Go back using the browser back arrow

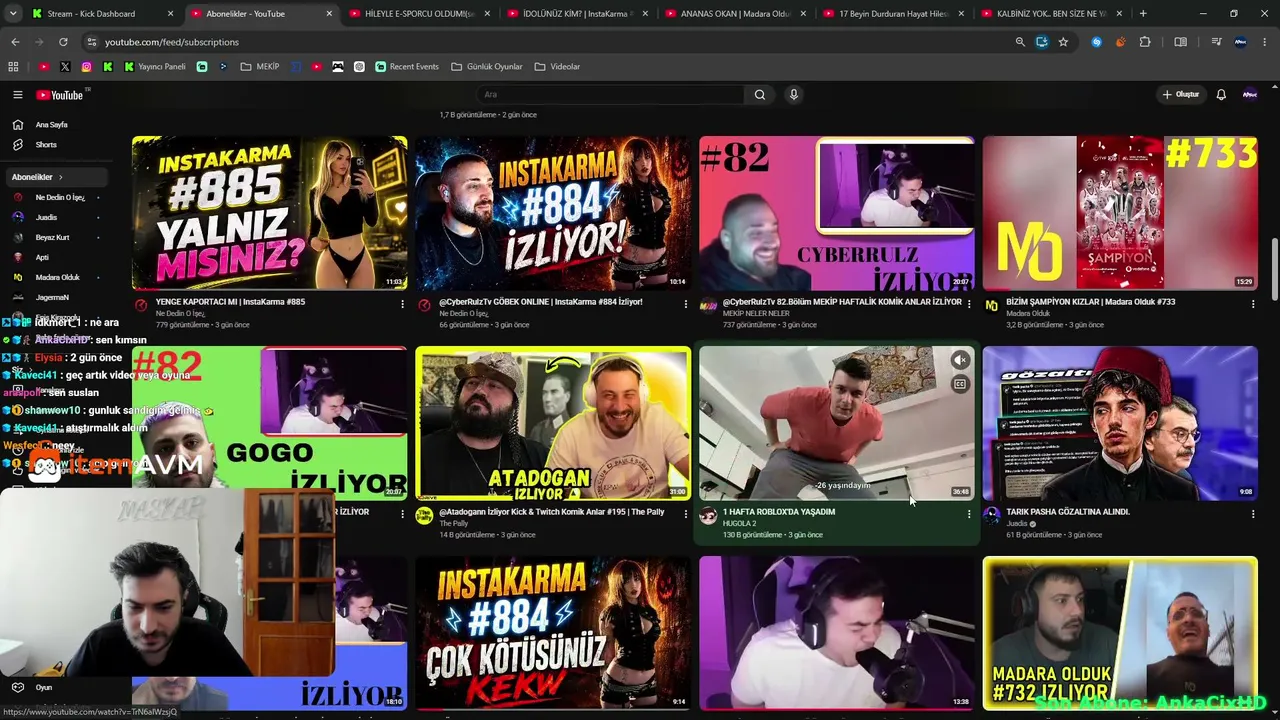(15, 42)
